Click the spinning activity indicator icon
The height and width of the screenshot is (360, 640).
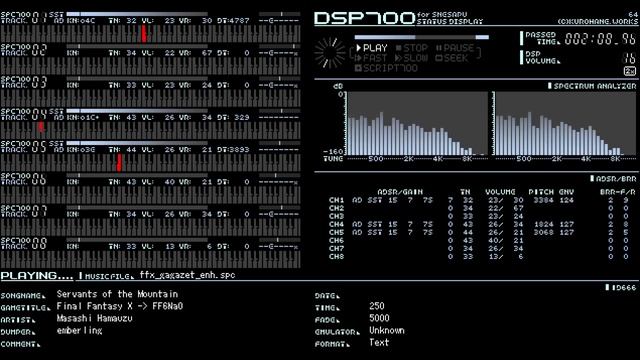(330, 53)
